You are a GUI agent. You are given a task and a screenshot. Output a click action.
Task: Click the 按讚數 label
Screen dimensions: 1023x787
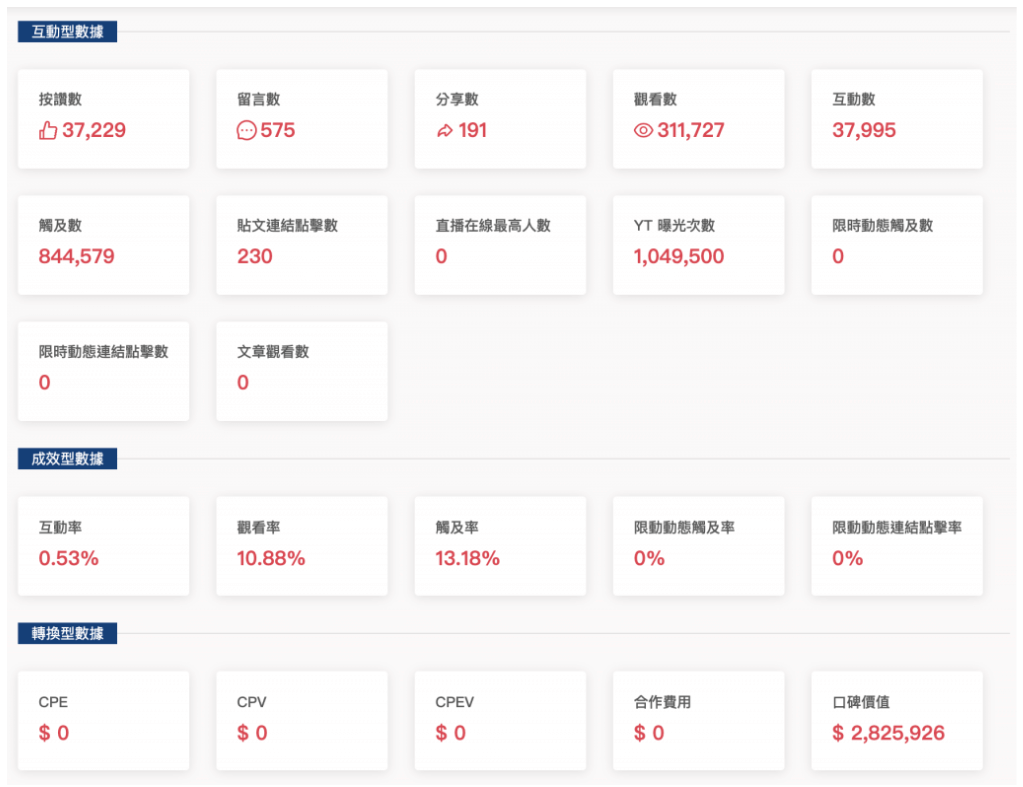pyautogui.click(x=60, y=99)
